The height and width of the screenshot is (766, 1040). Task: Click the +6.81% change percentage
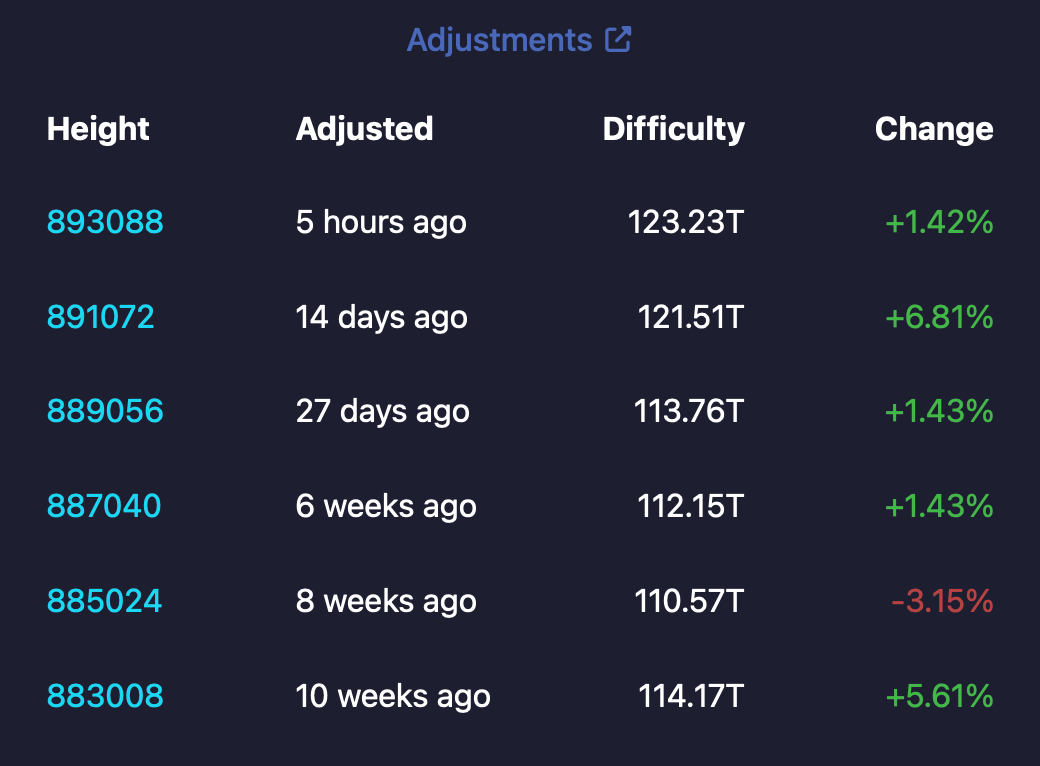pyautogui.click(x=935, y=317)
